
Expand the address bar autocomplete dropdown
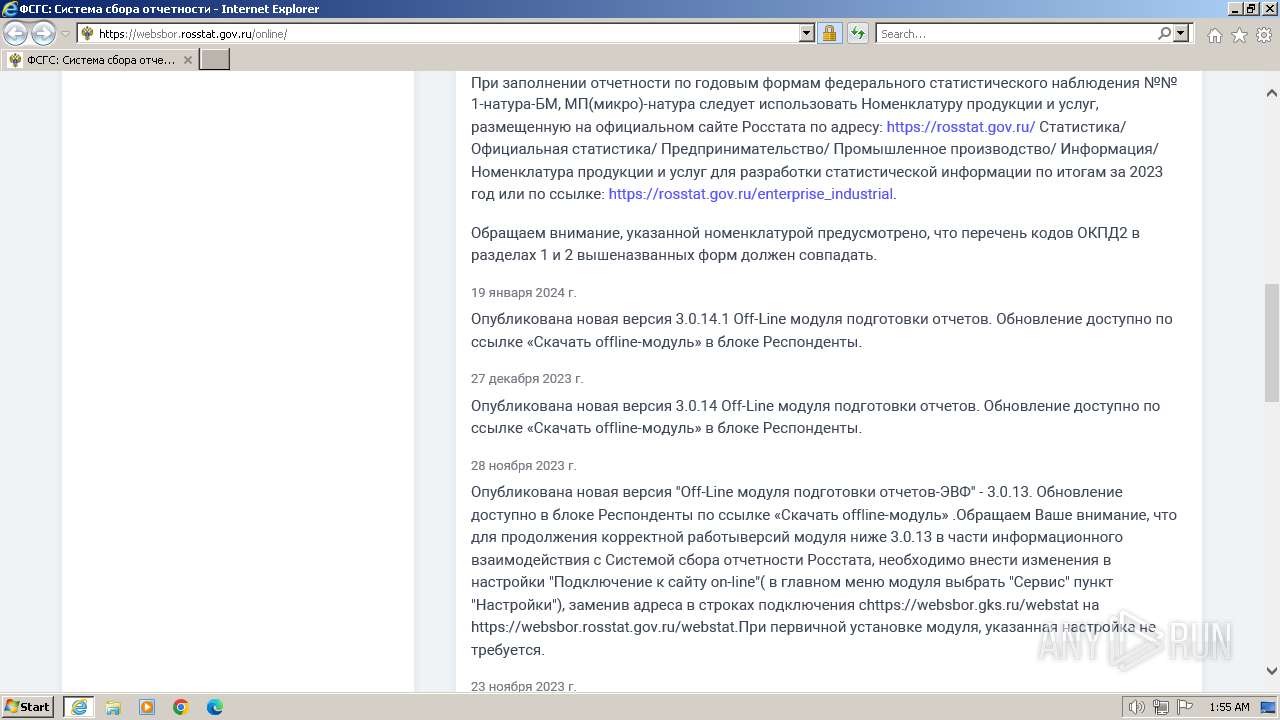pos(807,34)
